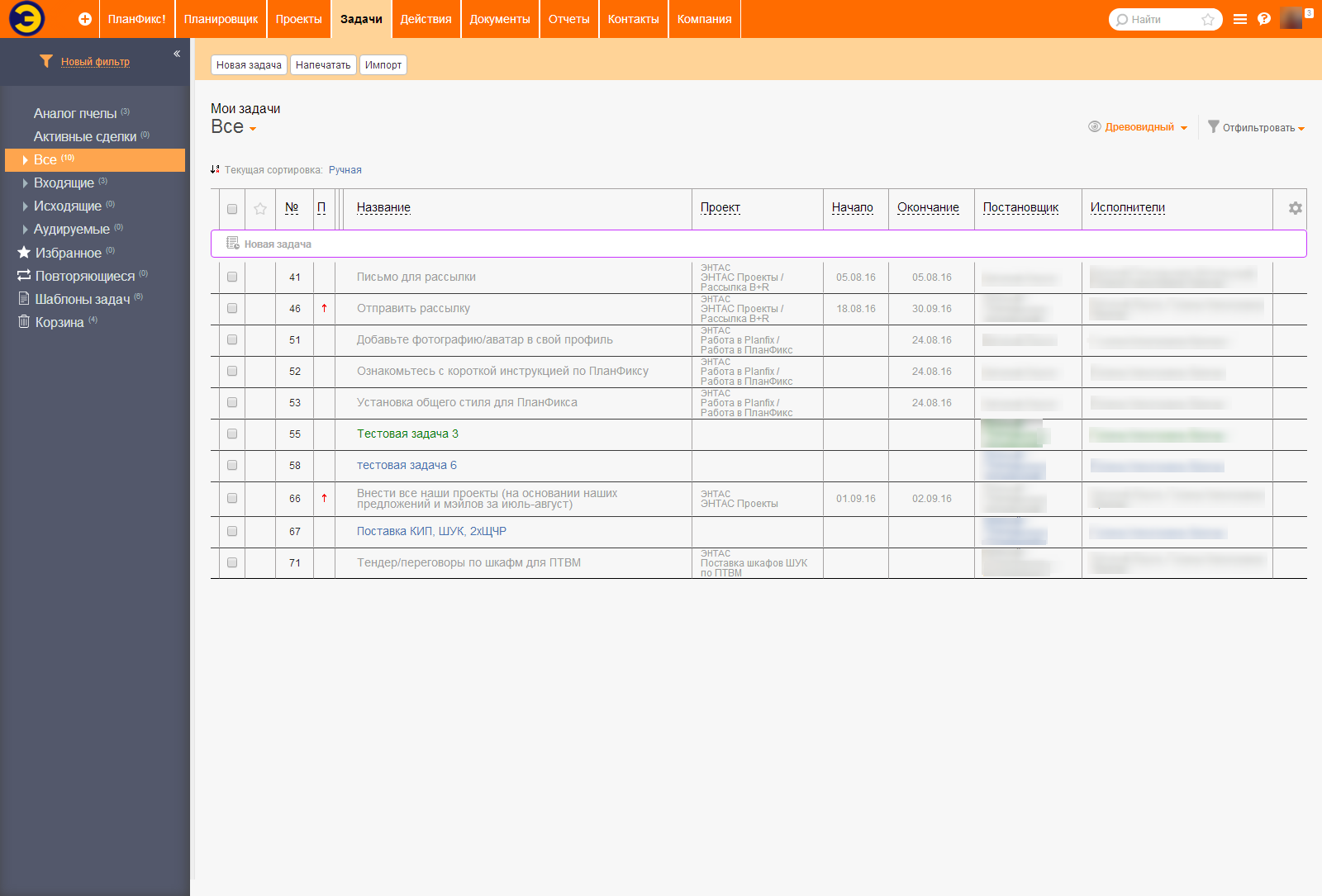Check the checkbox next to task 66

pyautogui.click(x=232, y=498)
